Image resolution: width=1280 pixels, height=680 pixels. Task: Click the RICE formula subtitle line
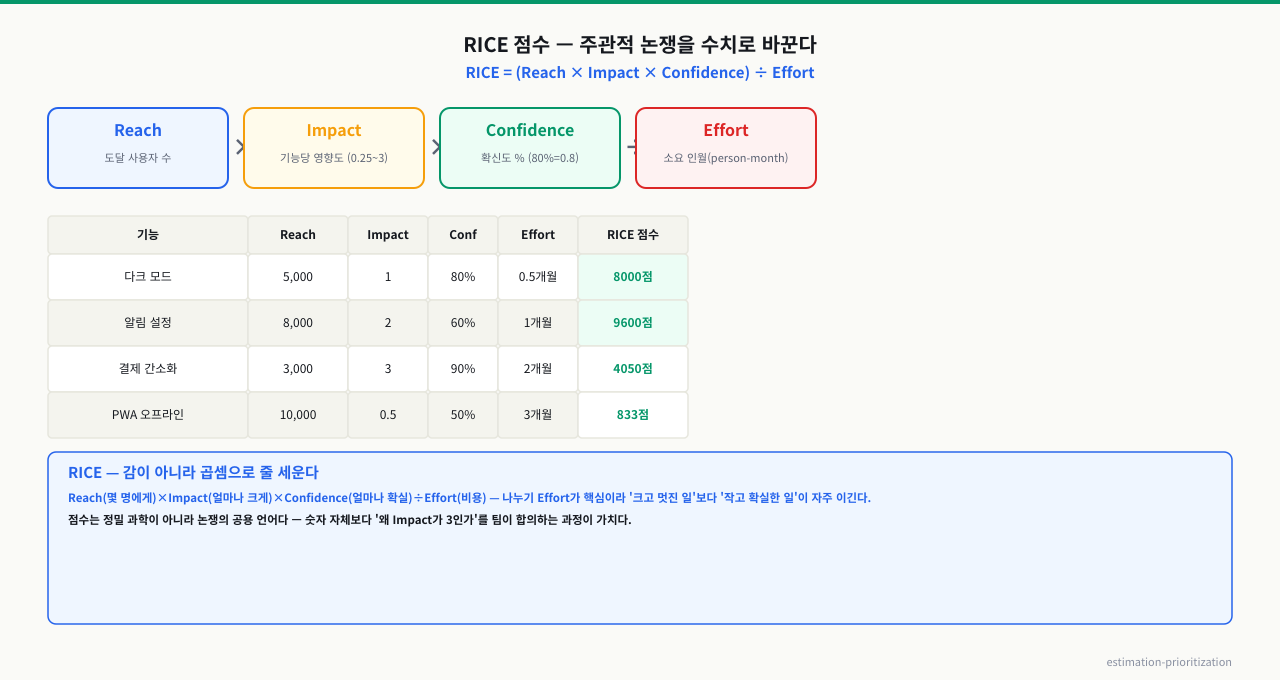click(640, 73)
